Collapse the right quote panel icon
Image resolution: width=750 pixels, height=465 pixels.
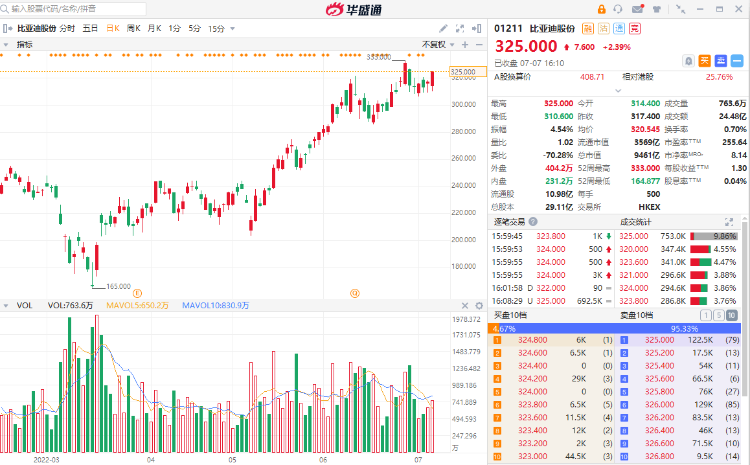(x=476, y=29)
